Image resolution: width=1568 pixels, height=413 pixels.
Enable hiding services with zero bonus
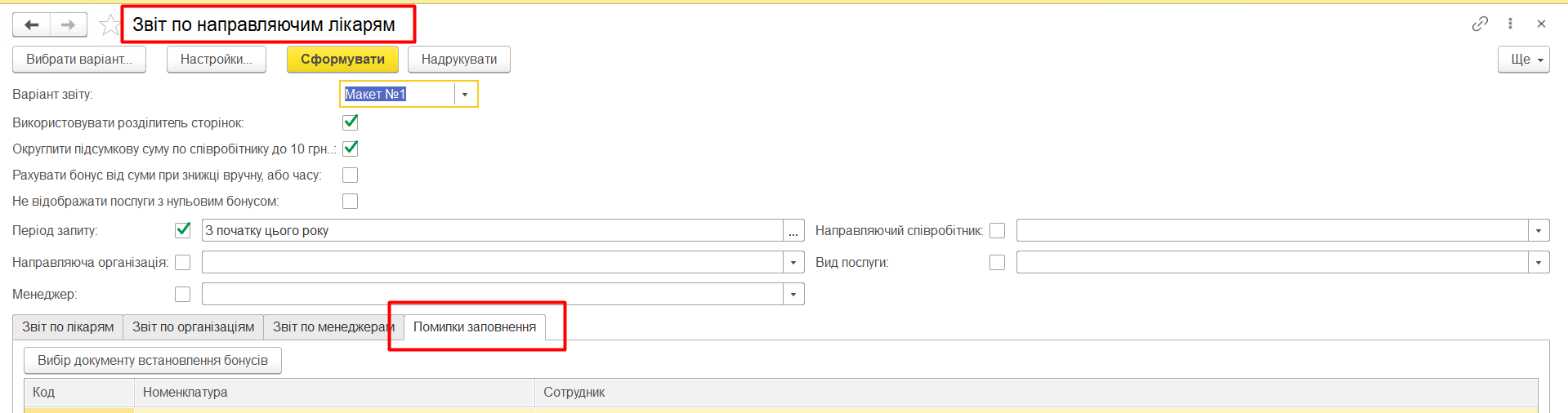coord(351,202)
